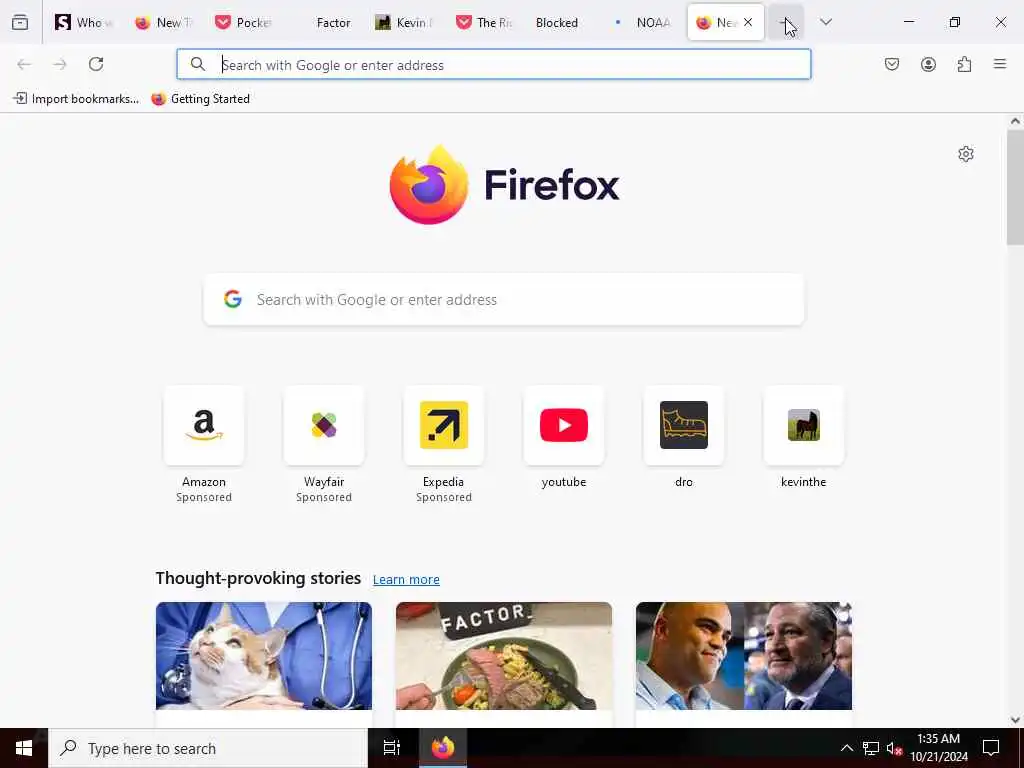Go forward one page
The width and height of the screenshot is (1024, 768).
point(60,64)
